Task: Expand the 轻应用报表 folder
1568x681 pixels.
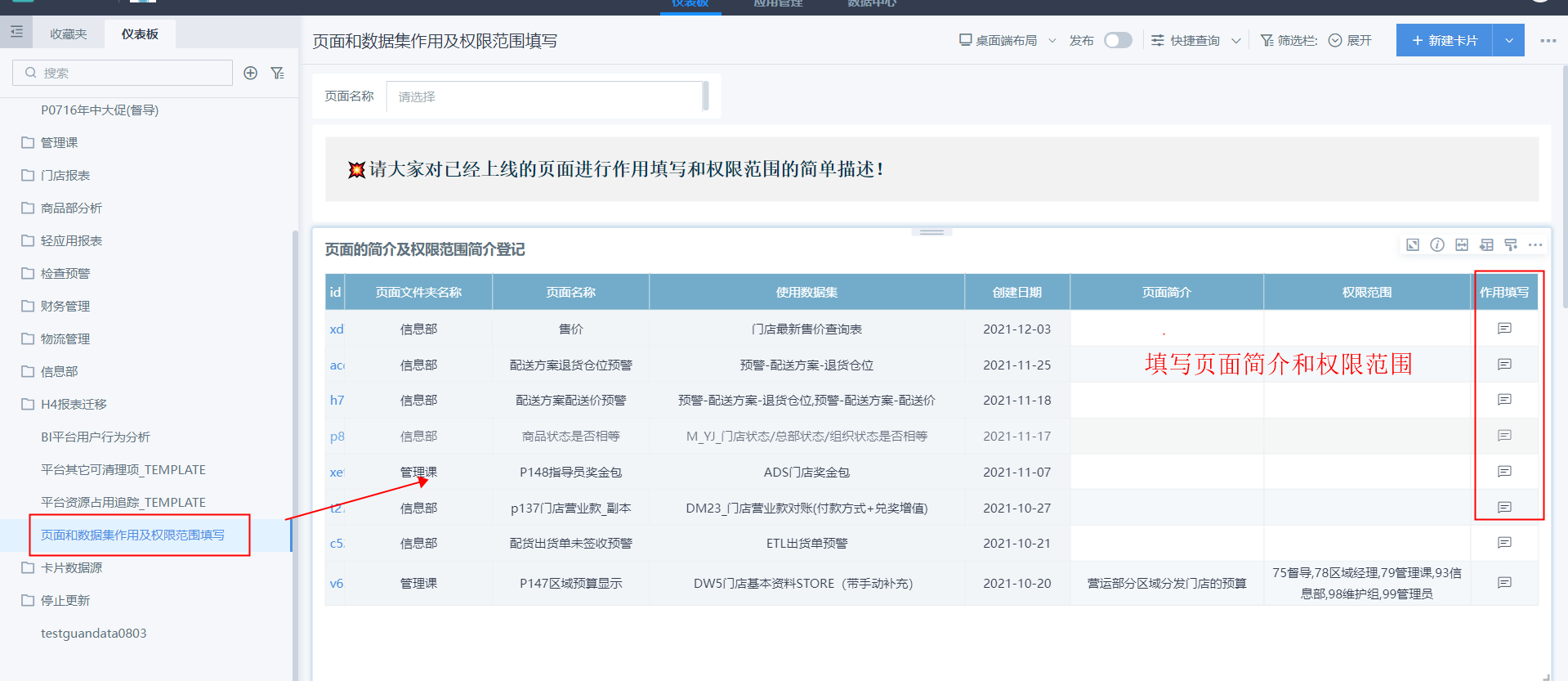Action: click(71, 240)
